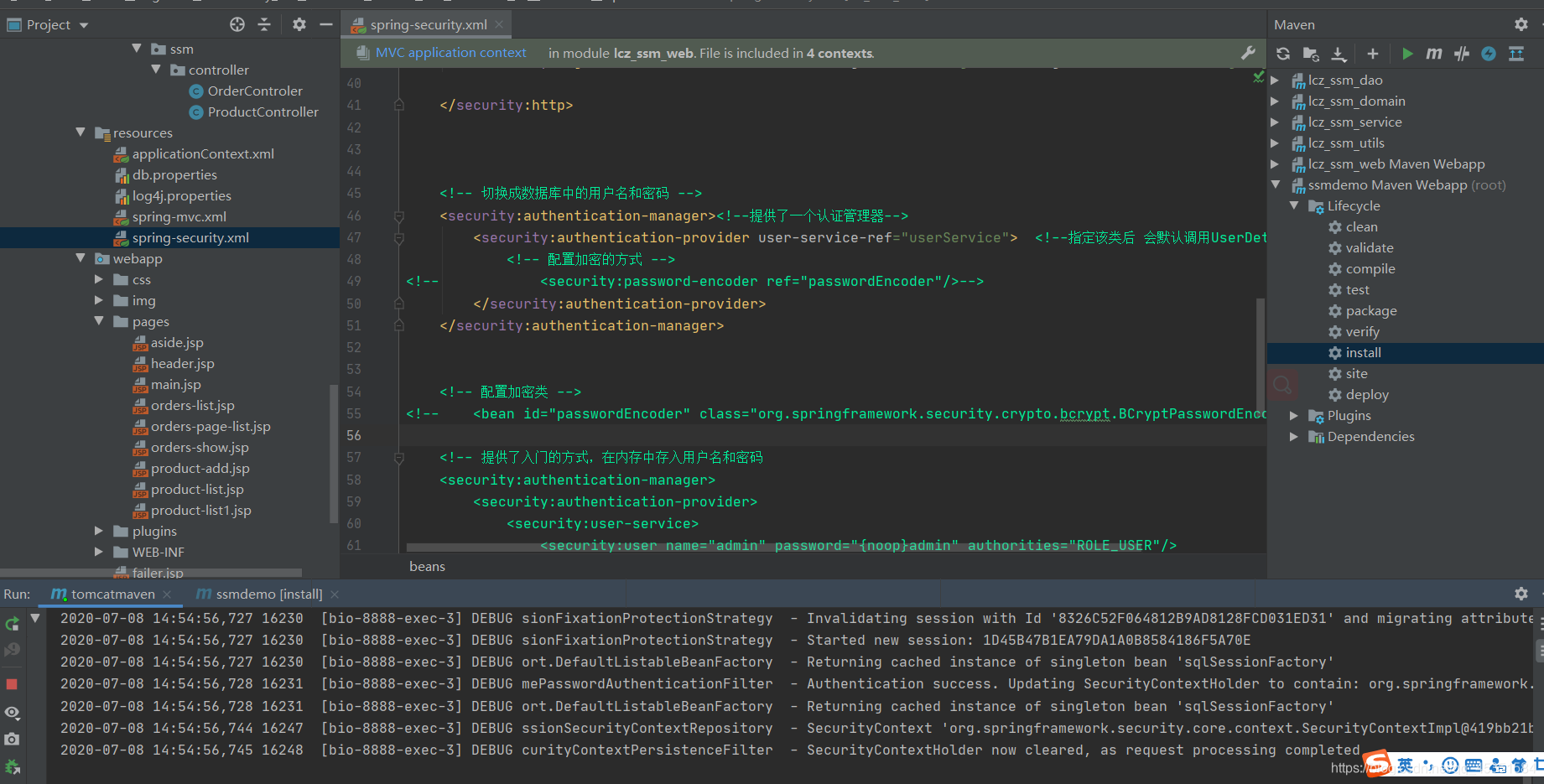Expand the Dependencies node in Maven
The image size is (1544, 784).
pyautogui.click(x=1294, y=437)
